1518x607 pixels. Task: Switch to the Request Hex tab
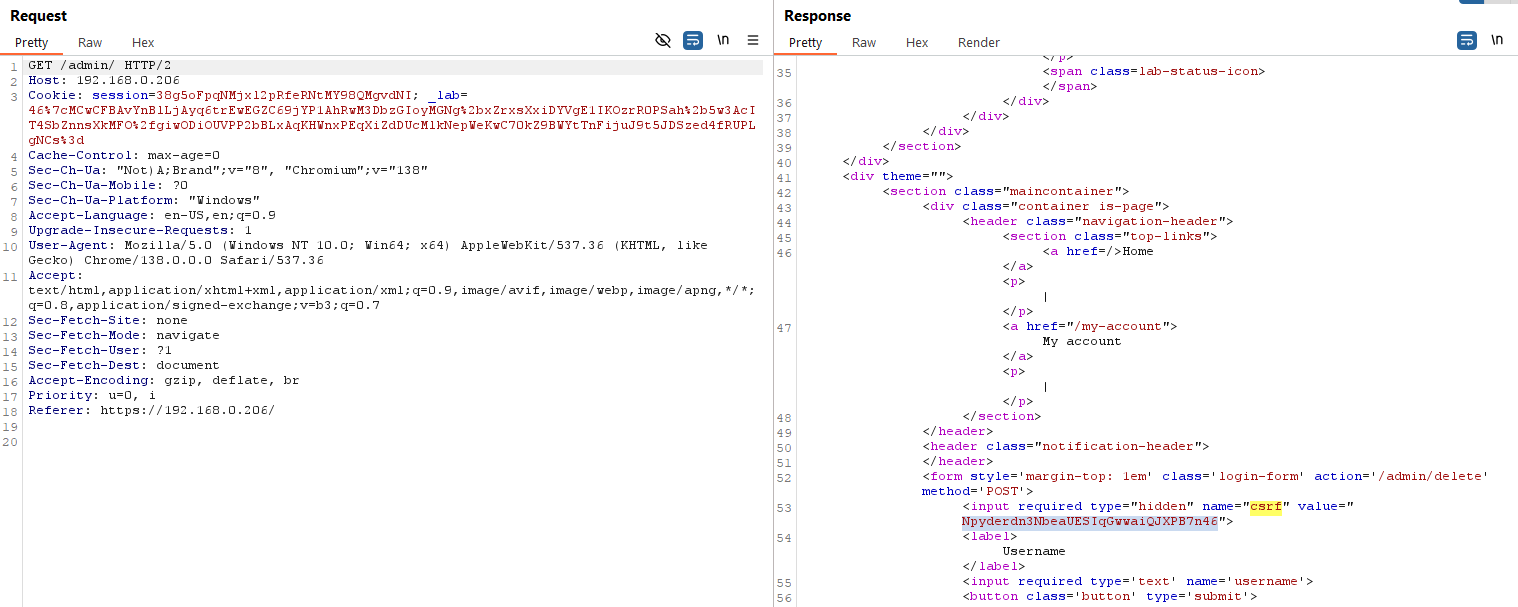click(143, 43)
